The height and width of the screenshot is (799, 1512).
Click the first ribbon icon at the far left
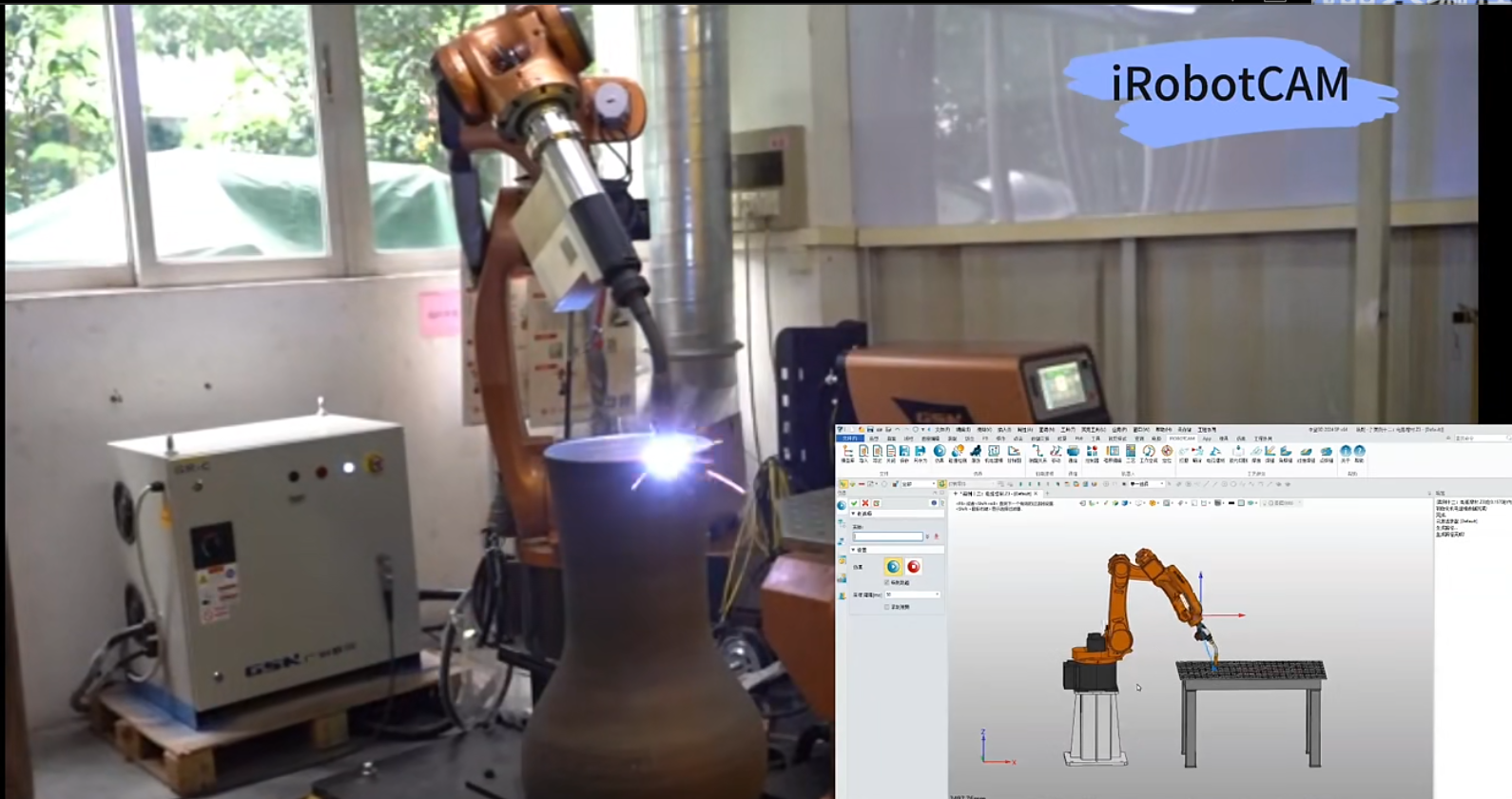[x=848, y=452]
